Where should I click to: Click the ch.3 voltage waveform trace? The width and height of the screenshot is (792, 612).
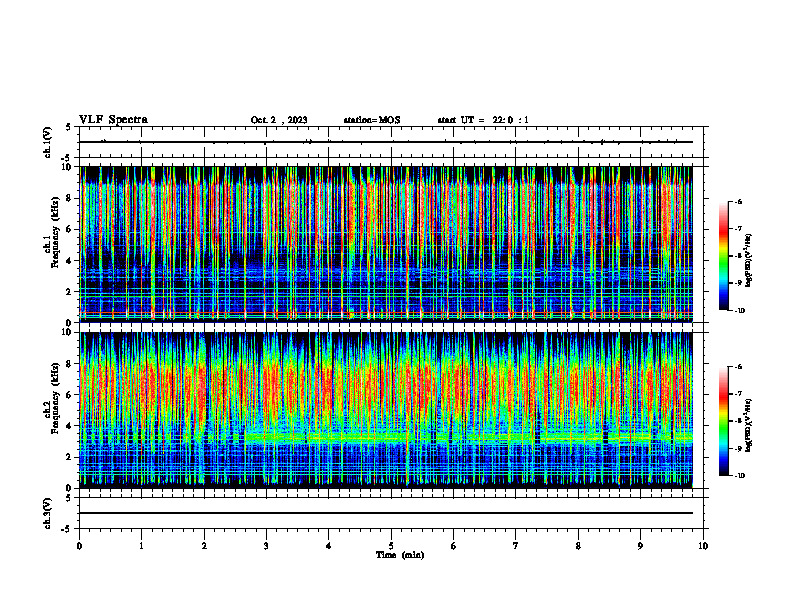click(x=386, y=513)
